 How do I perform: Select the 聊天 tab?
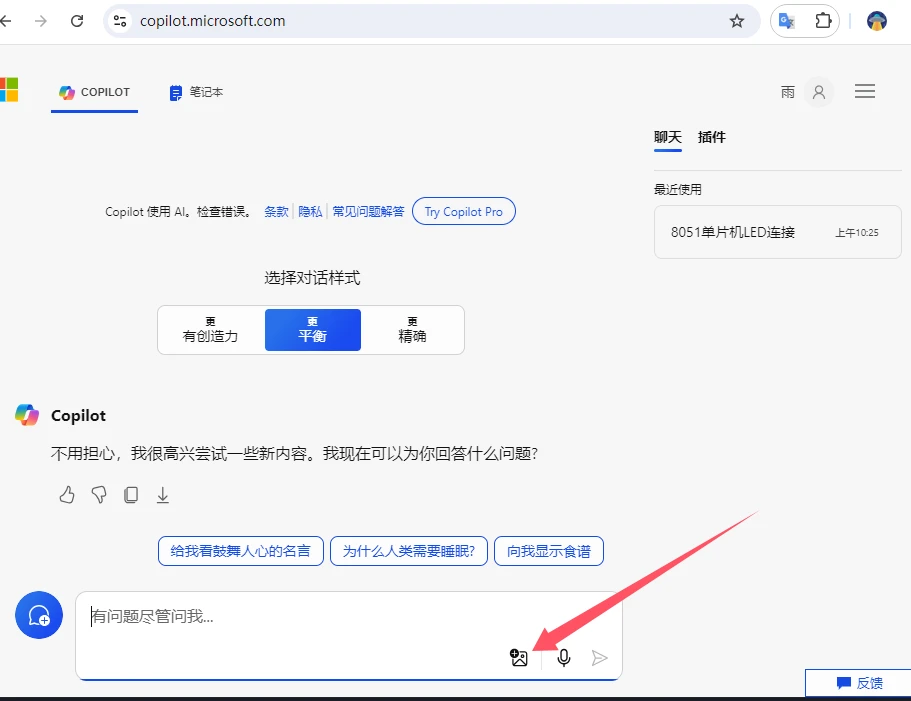pyautogui.click(x=668, y=137)
